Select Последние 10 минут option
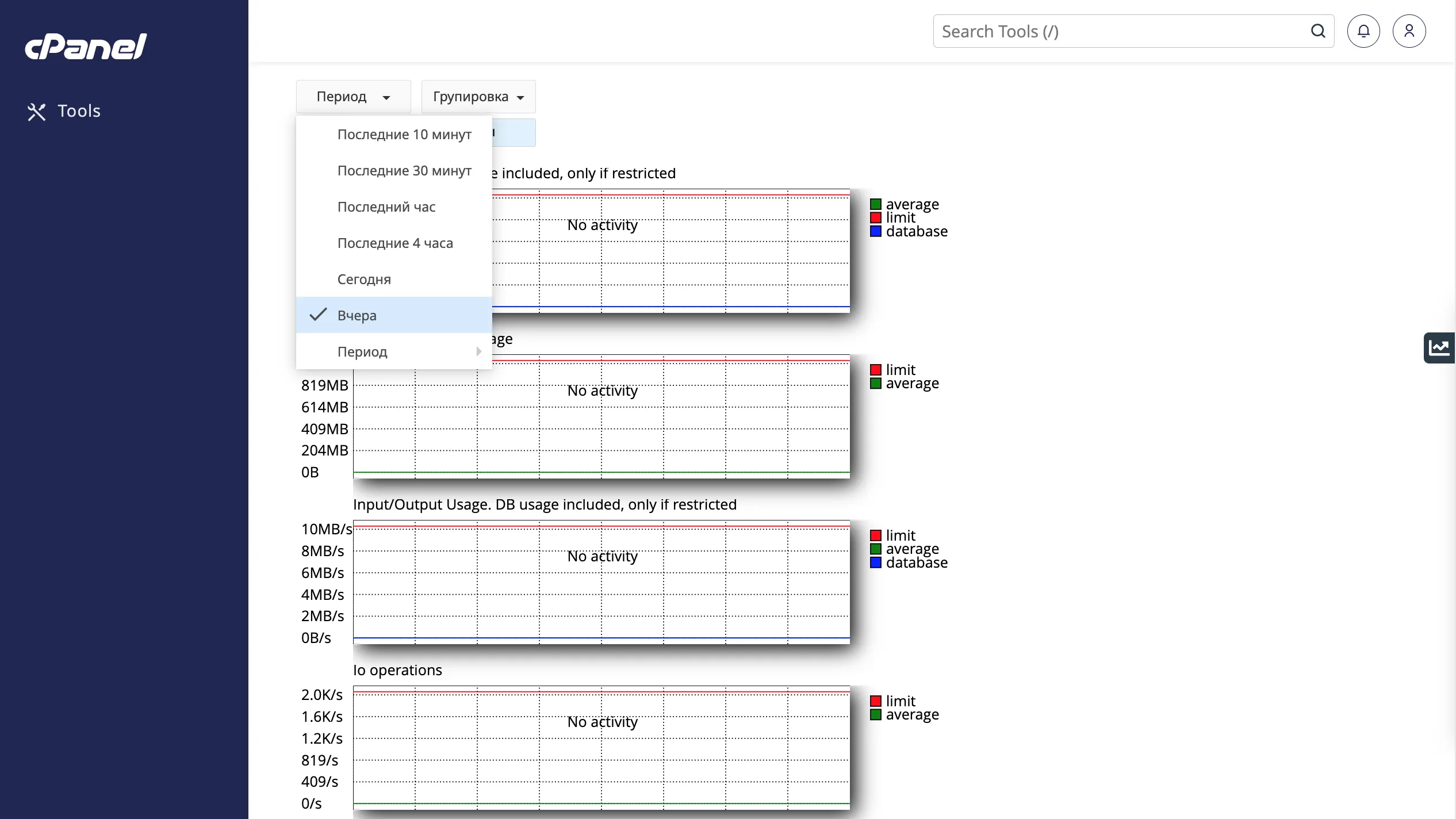This screenshot has height=819, width=1456. pyautogui.click(x=404, y=135)
